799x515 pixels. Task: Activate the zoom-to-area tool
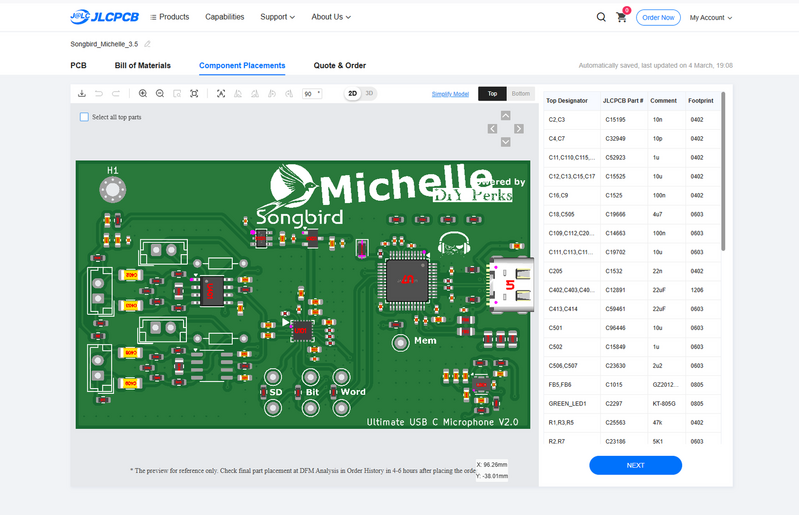(177, 94)
